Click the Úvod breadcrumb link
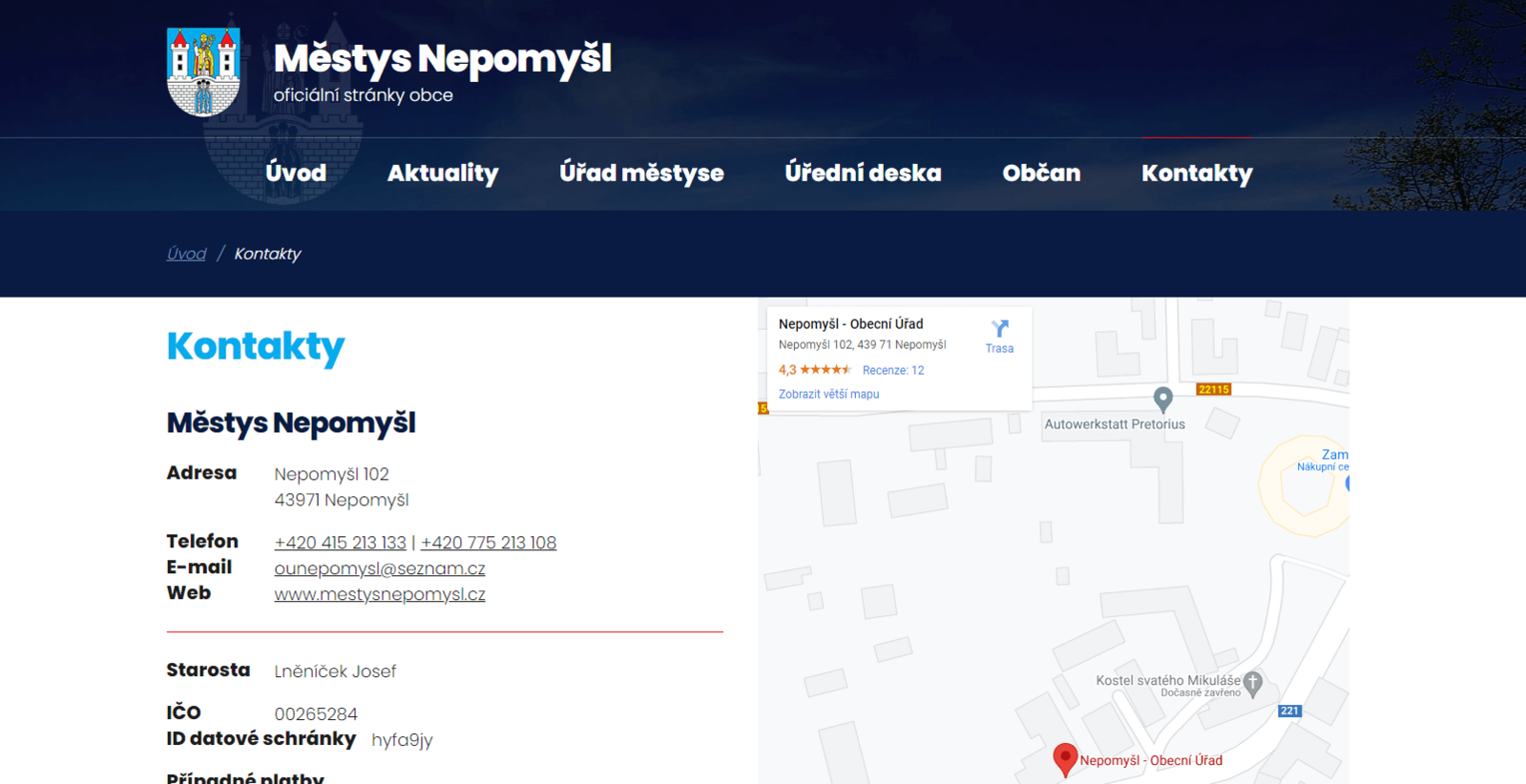 click(x=186, y=254)
